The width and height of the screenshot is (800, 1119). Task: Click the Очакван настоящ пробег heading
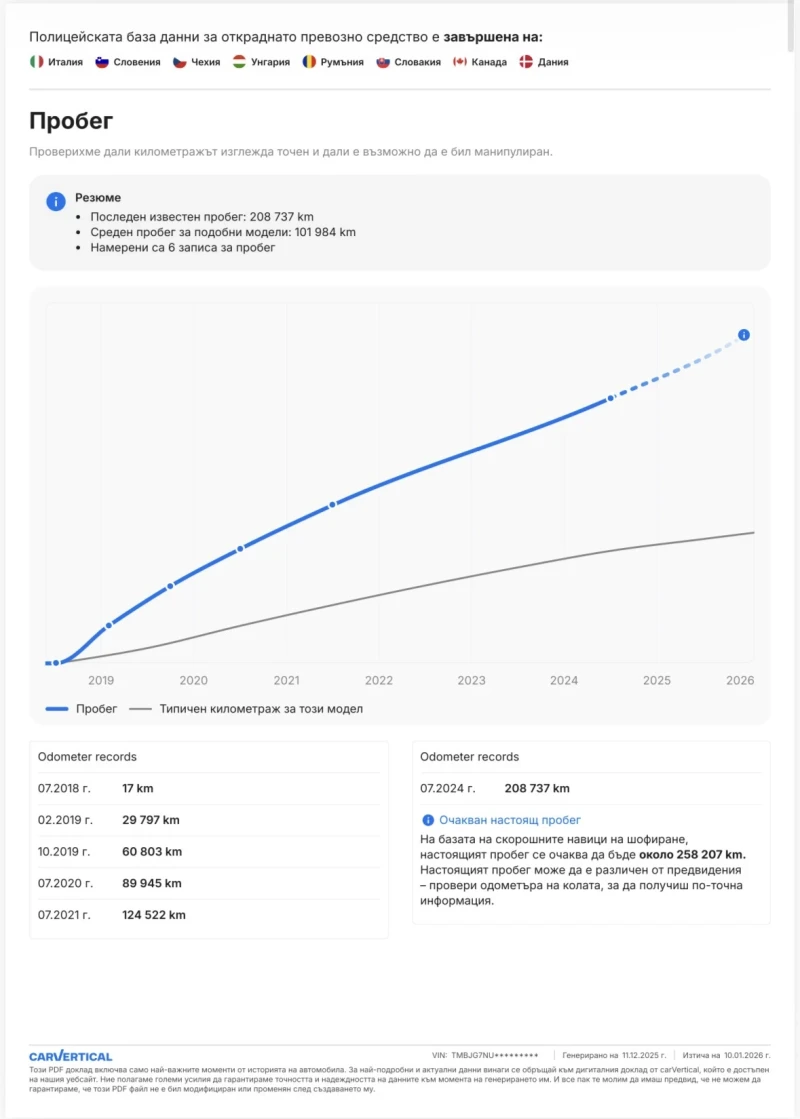[x=496, y=820]
